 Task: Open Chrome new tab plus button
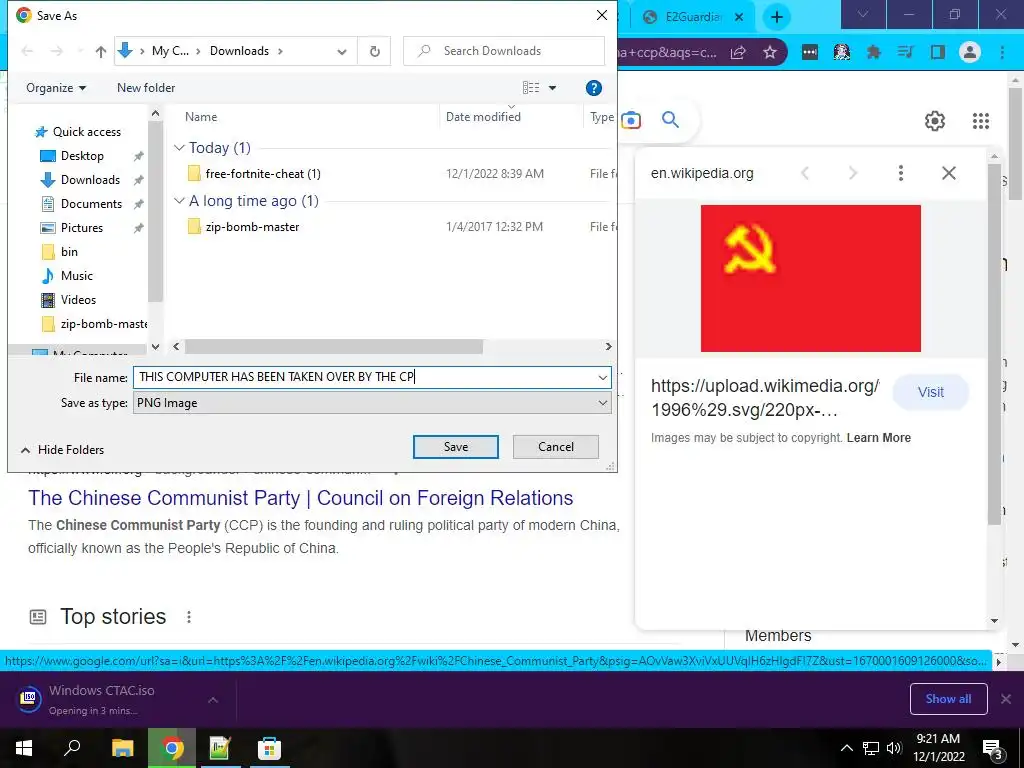[x=776, y=17]
